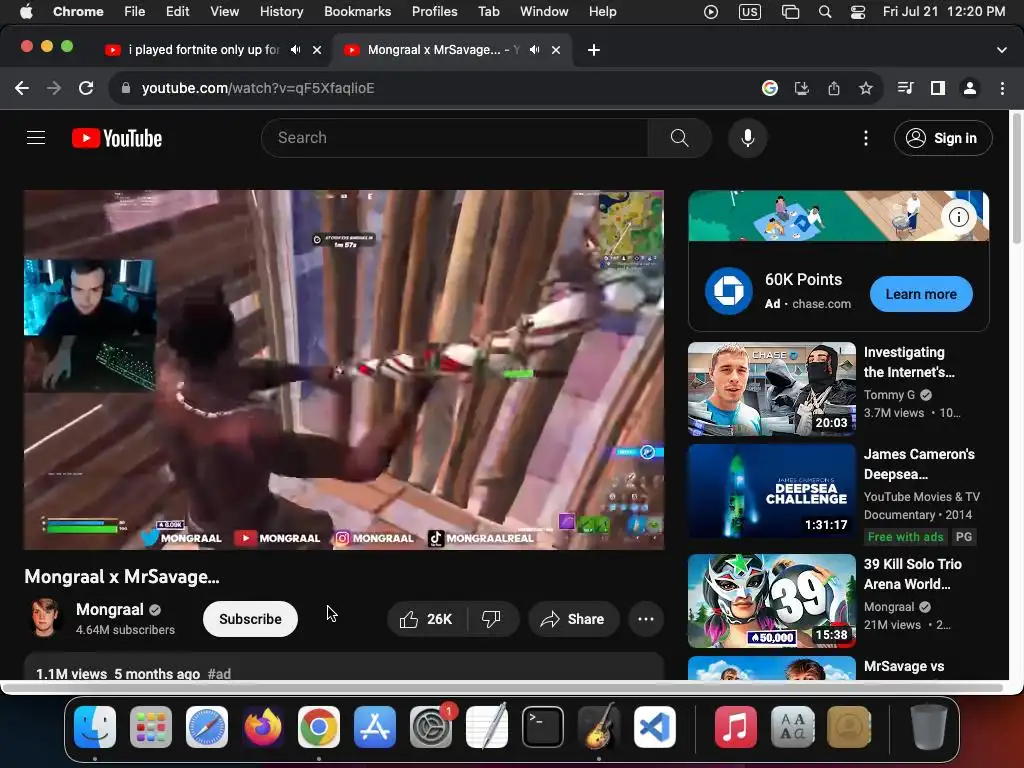Screen dimensions: 1024x768
Task: Click Learn more on Chase ad
Action: (921, 294)
